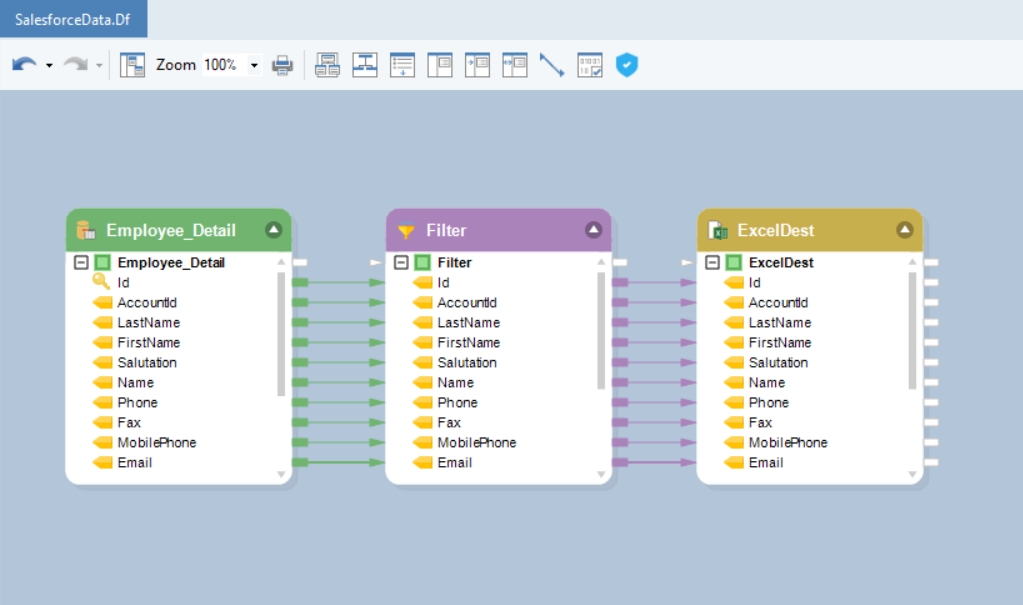Click the data preview binary icon

(589, 65)
